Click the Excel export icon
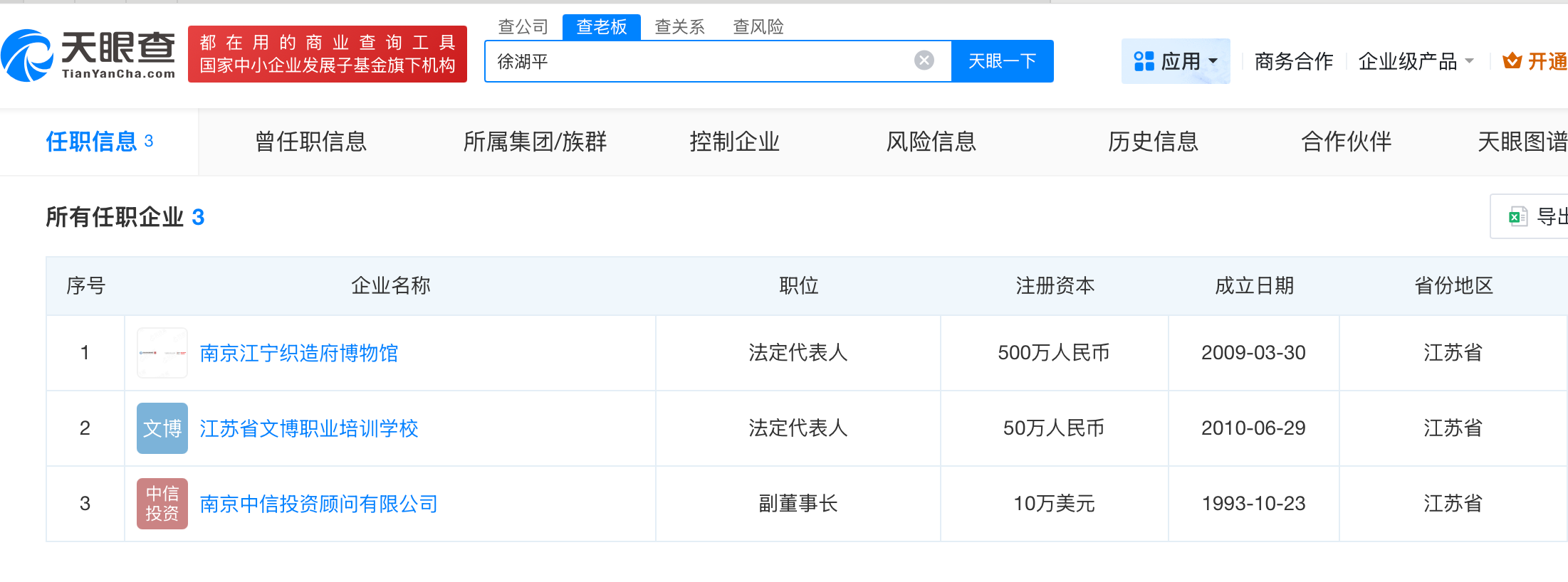Screen dimensions: 1568x582 click(1517, 216)
